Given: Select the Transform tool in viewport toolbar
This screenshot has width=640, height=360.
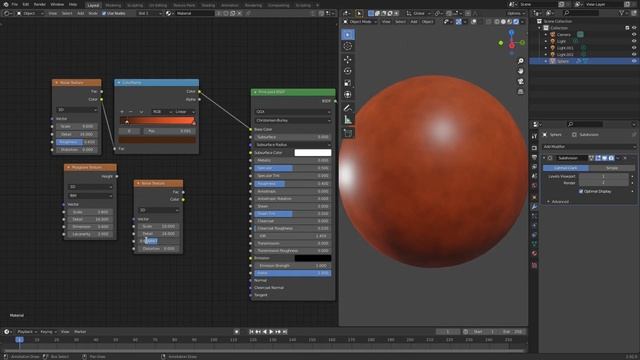Looking at the screenshot, I should point(348,95).
